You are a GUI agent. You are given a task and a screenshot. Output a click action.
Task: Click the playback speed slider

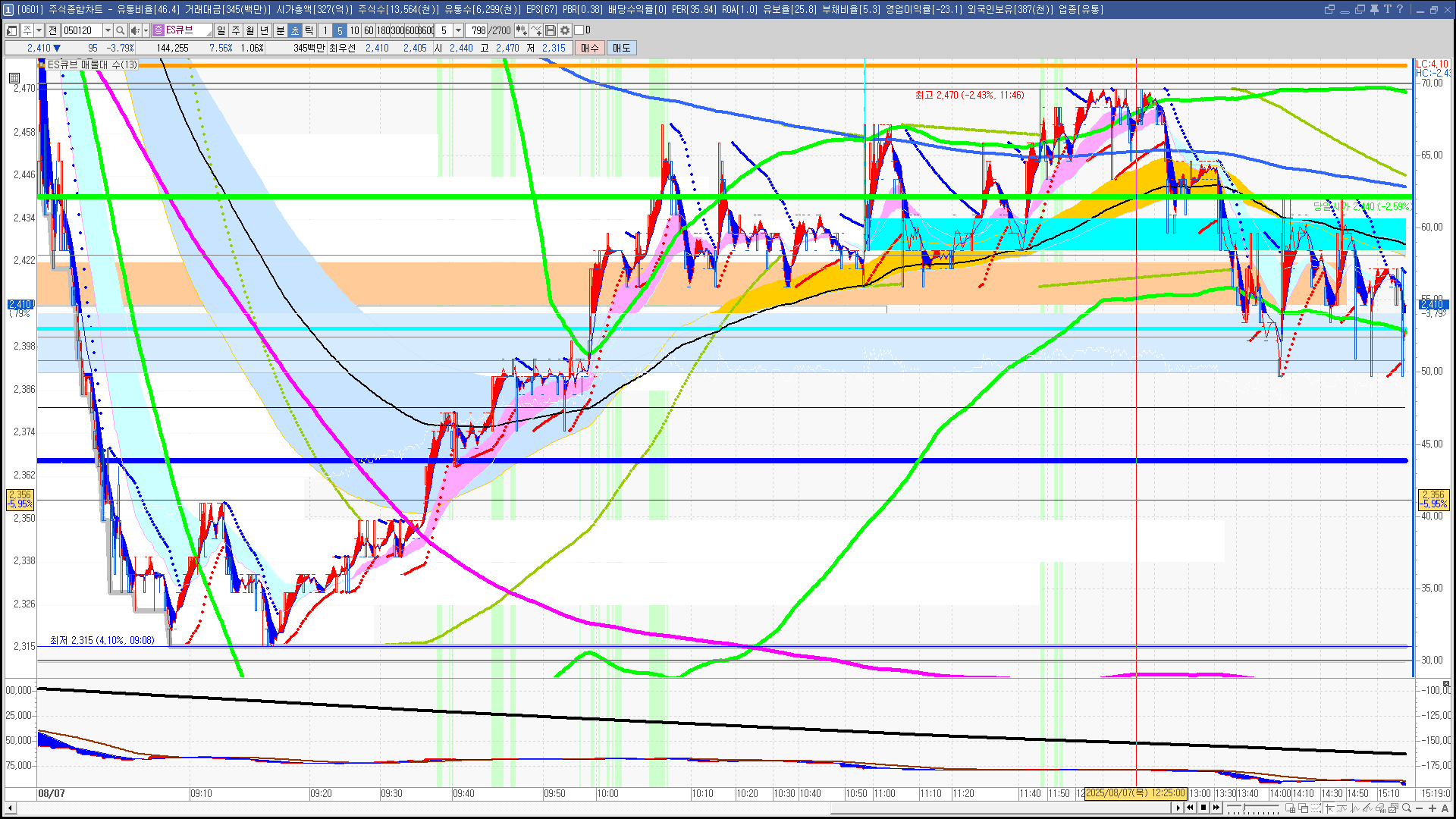[x=1244, y=807]
